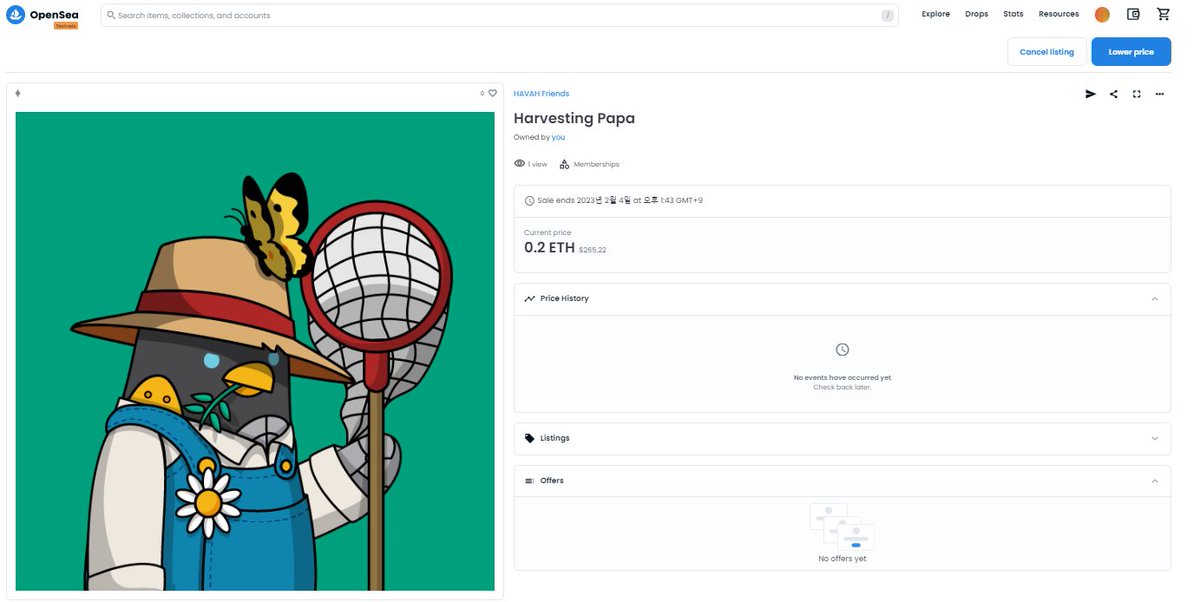
Task: Click the search magnifier icon
Action: click(111, 16)
